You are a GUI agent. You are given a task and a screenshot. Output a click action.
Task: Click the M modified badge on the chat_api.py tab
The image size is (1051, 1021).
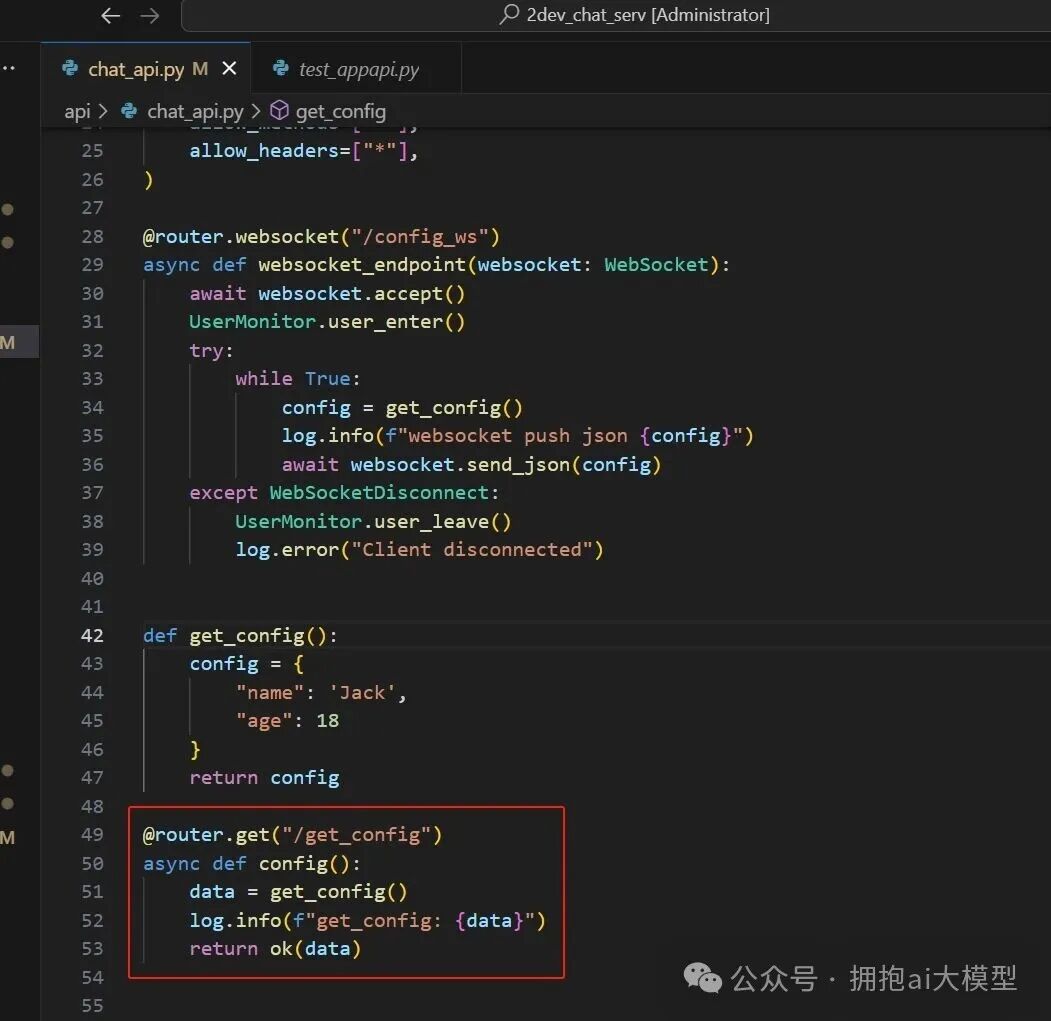(199, 68)
